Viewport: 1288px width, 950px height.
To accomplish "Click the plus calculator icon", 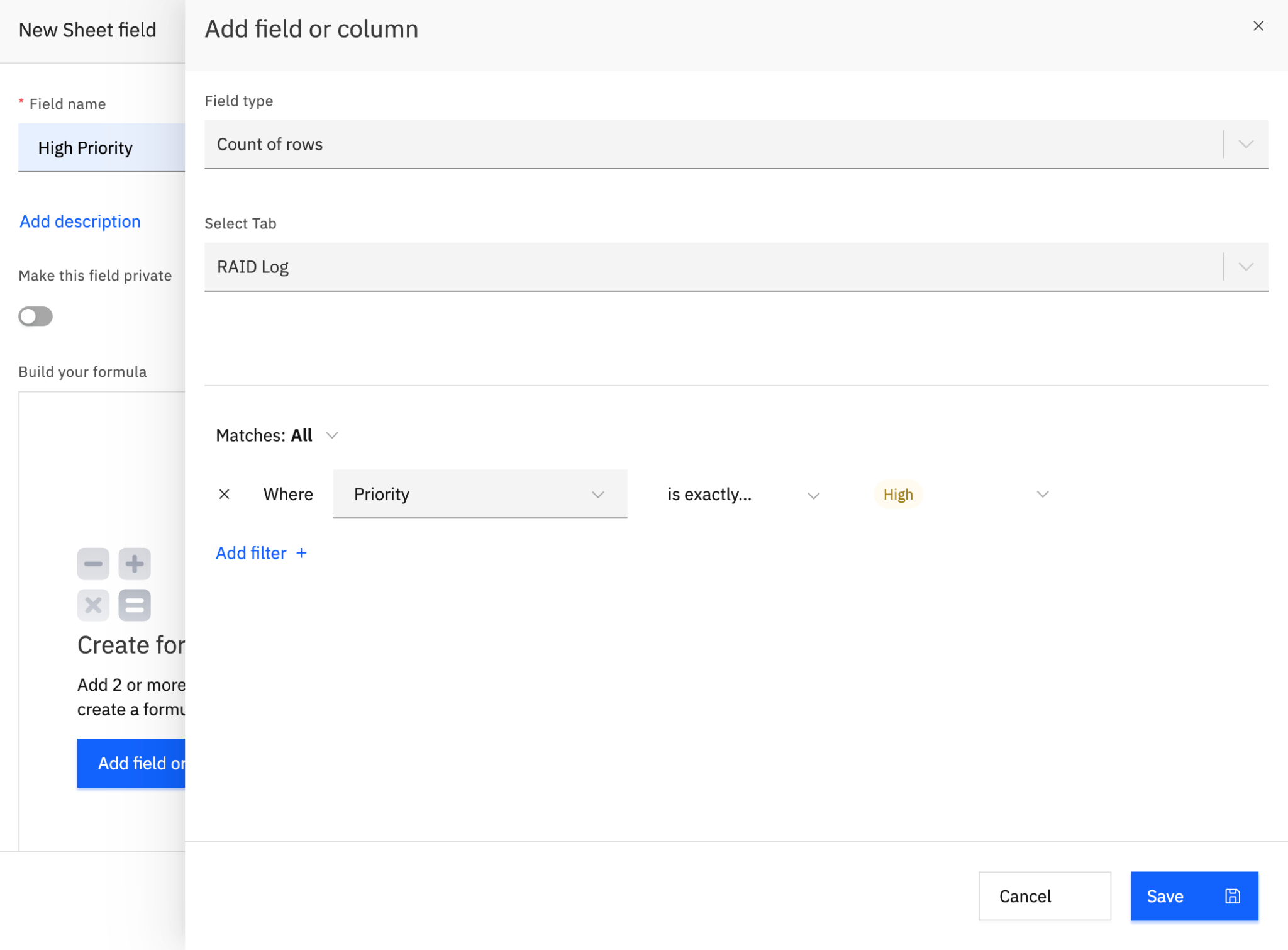I will (135, 564).
